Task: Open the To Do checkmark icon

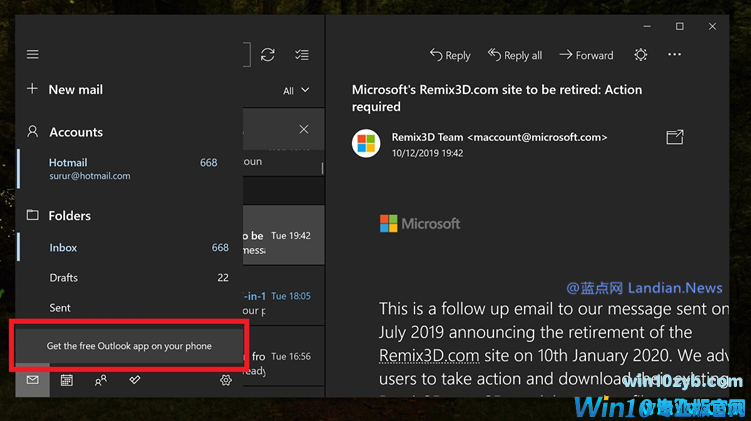Action: click(135, 380)
